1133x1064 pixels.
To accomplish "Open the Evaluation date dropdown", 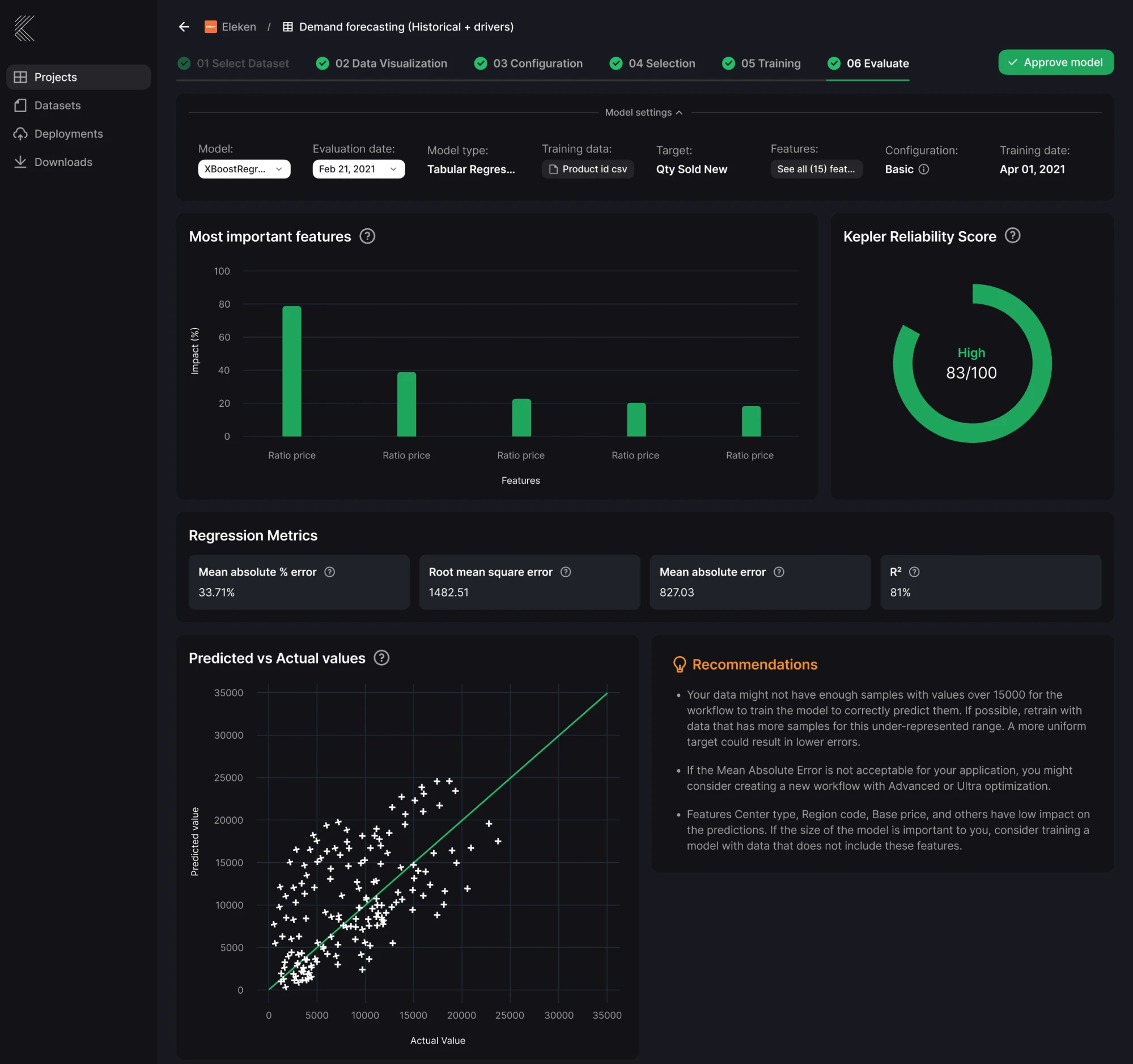I will pyautogui.click(x=358, y=169).
